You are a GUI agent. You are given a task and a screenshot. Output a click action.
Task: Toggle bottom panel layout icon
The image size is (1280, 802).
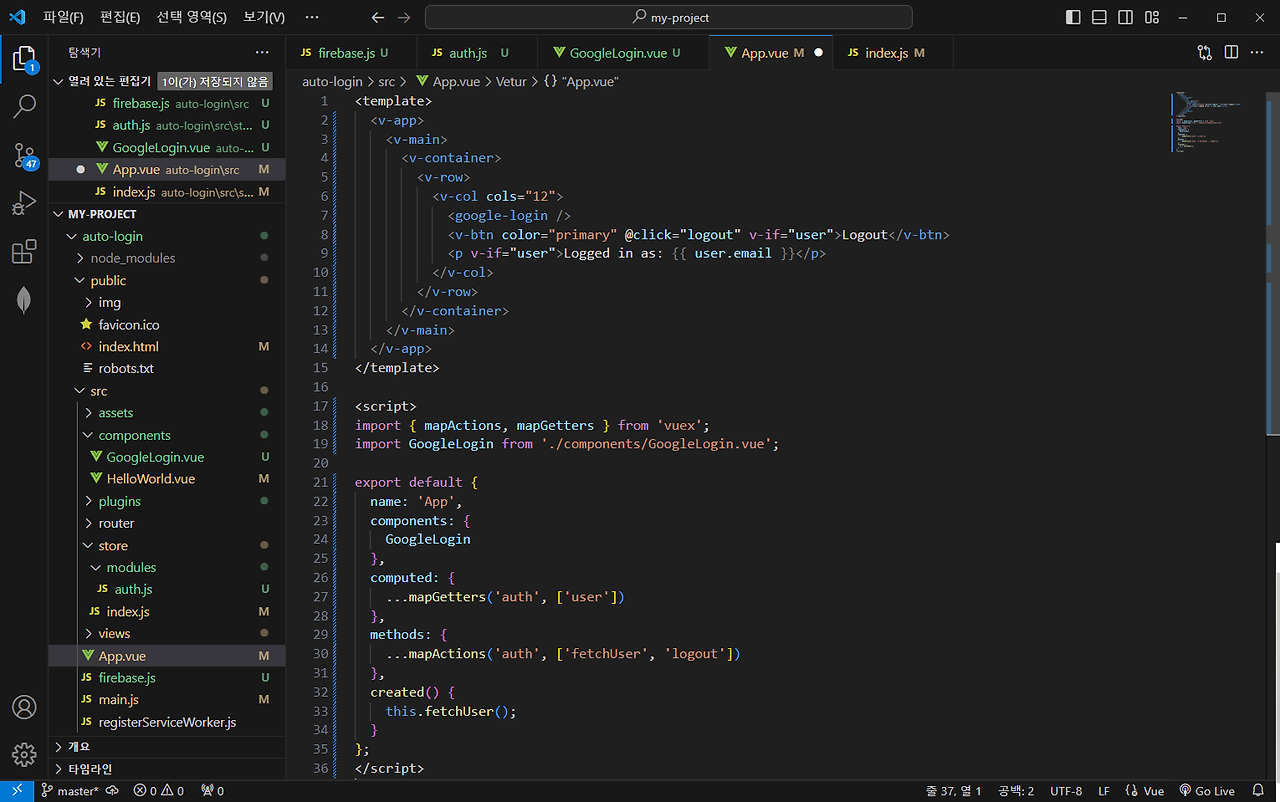[x=1099, y=17]
